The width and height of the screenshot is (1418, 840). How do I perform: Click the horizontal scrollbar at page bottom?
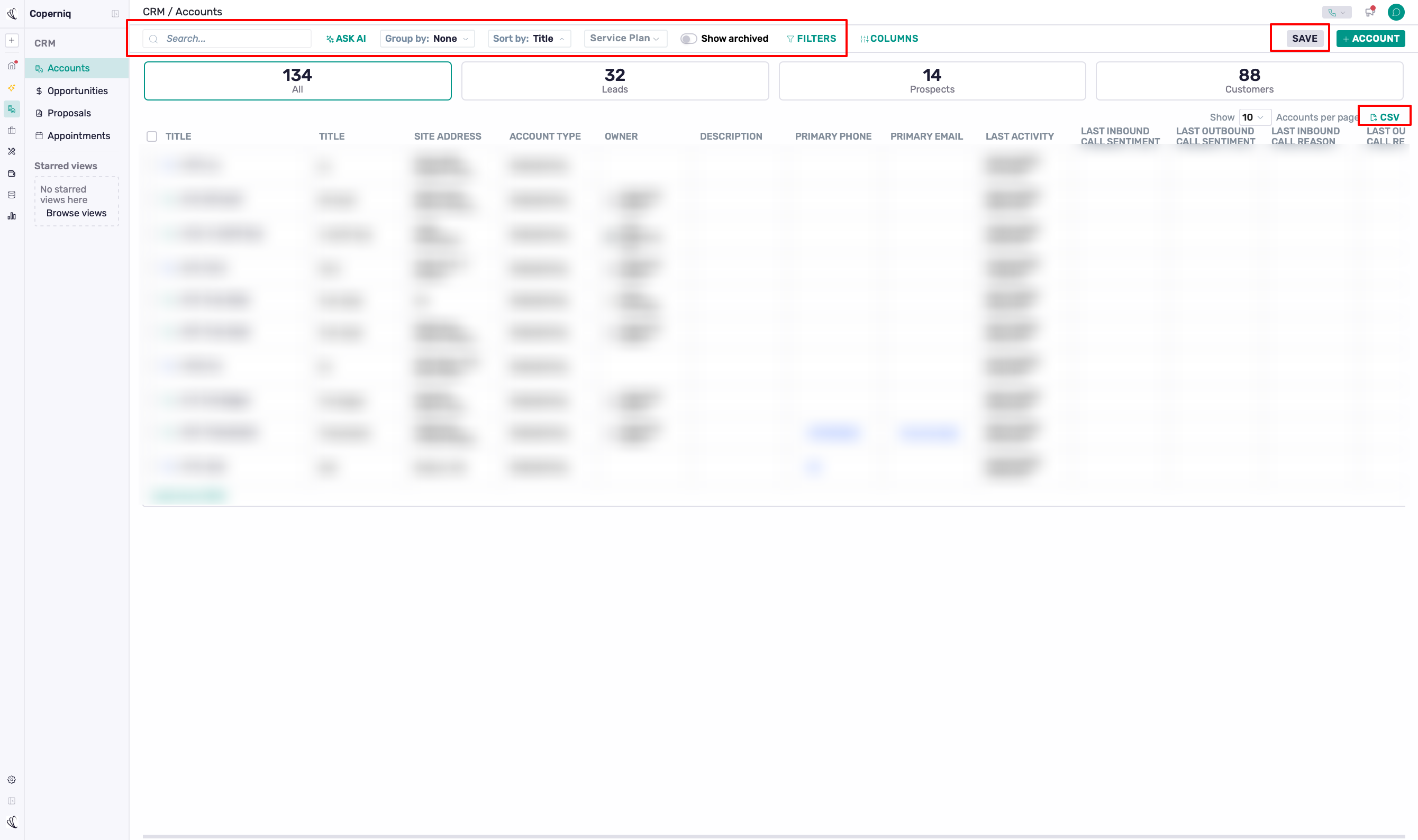click(773, 836)
